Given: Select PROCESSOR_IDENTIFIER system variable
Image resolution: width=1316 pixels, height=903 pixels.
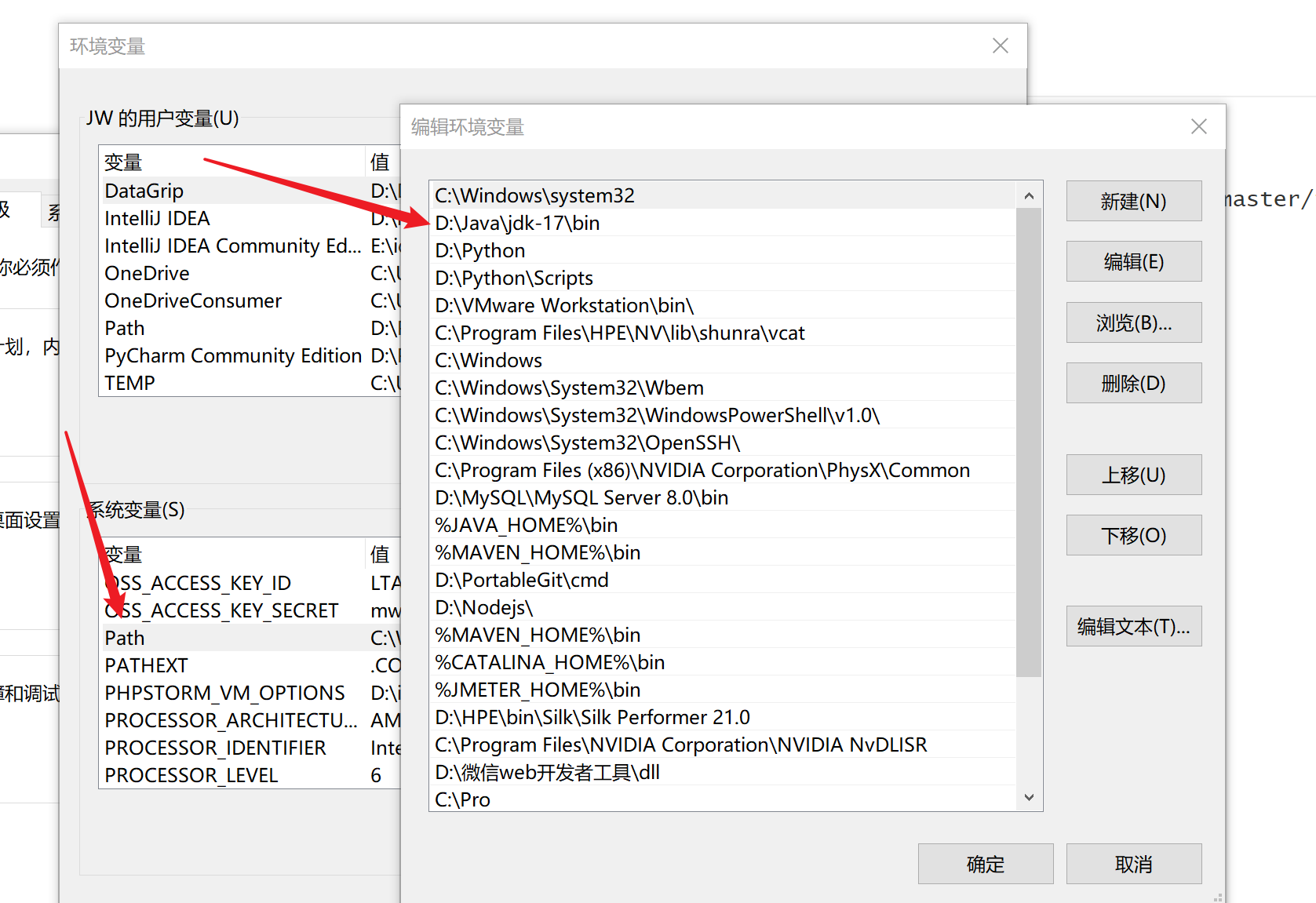Looking at the screenshot, I should click(x=250, y=748).
